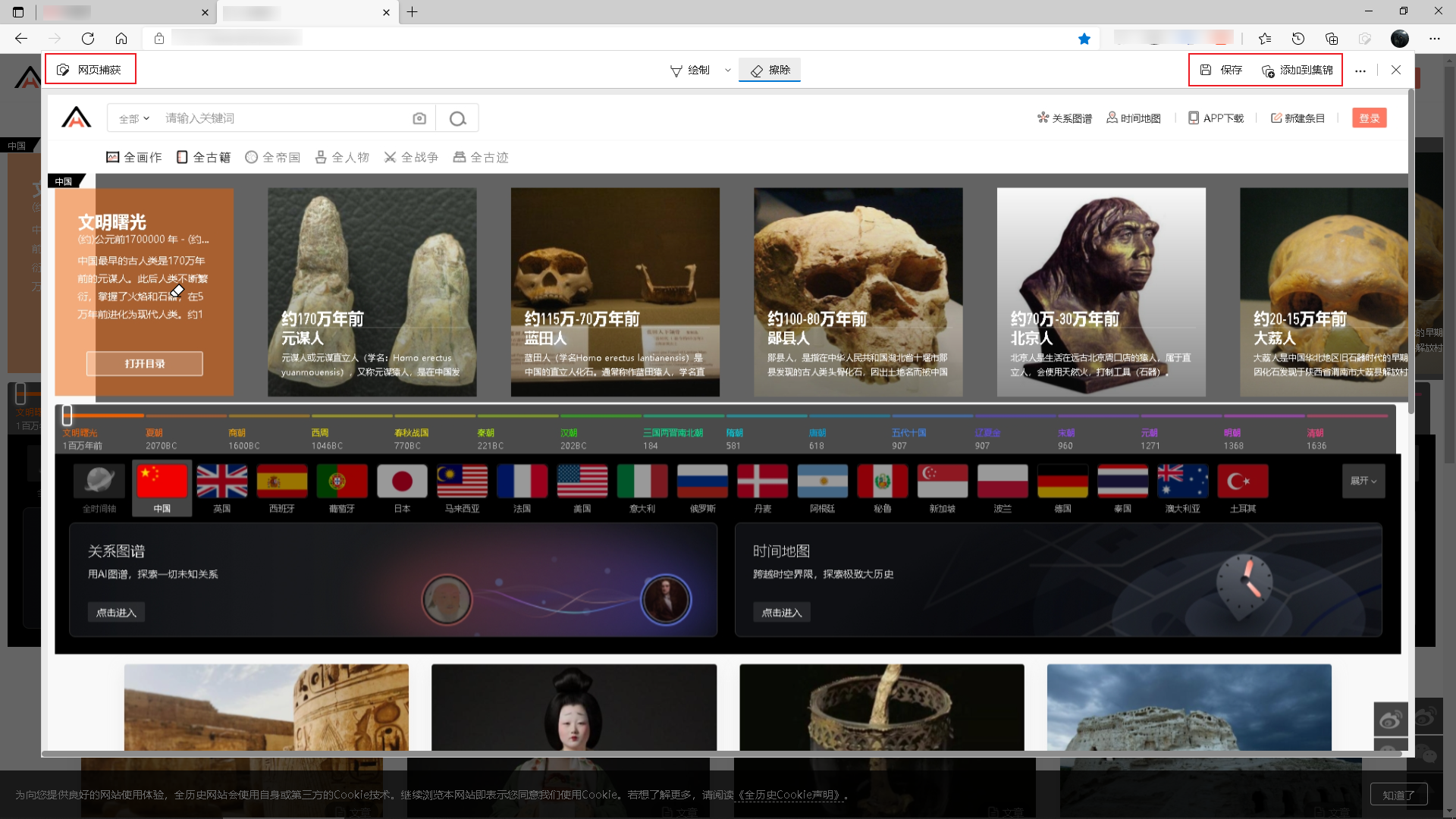
Task: Open a new browser tab
Action: [x=413, y=12]
